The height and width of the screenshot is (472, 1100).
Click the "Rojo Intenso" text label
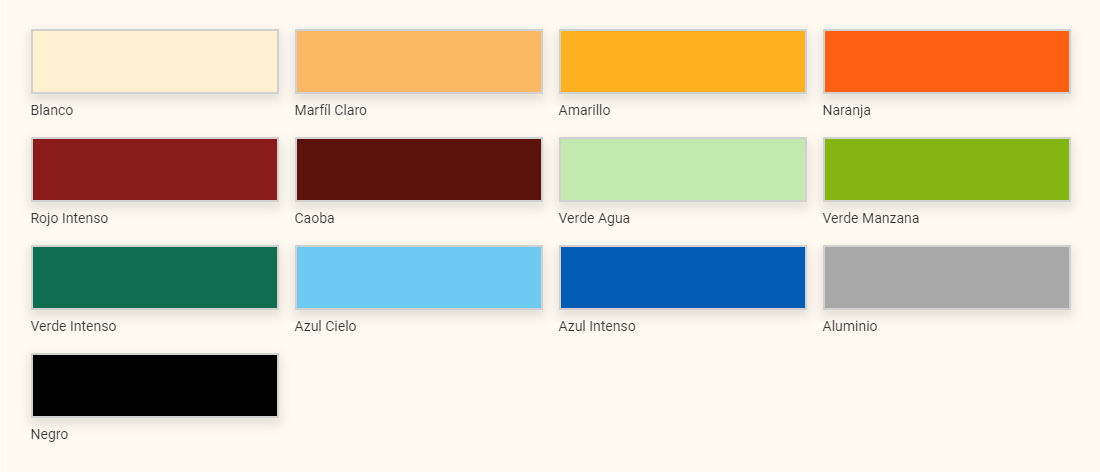(x=69, y=218)
